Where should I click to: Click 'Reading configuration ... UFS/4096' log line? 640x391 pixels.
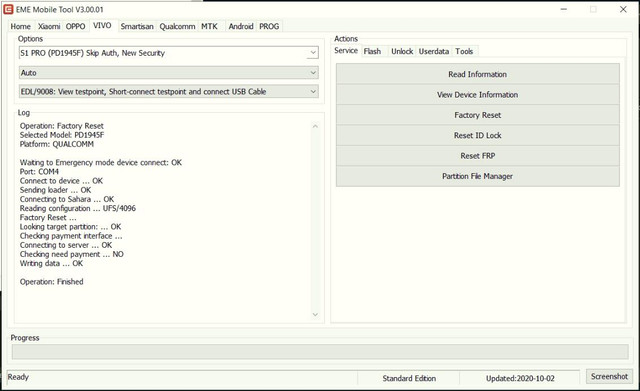coord(78,208)
